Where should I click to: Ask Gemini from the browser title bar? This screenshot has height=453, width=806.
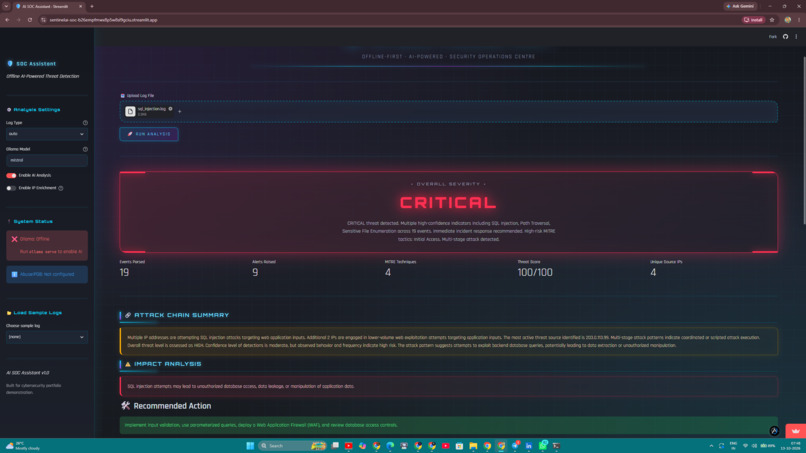(740, 6)
